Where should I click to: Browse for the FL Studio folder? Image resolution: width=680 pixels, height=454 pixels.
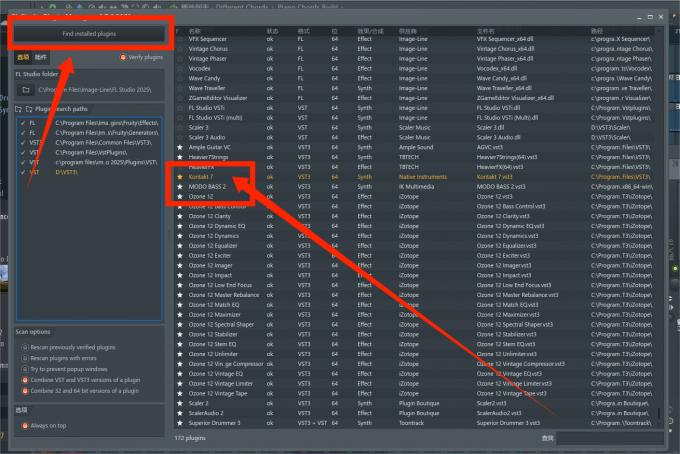point(26,90)
